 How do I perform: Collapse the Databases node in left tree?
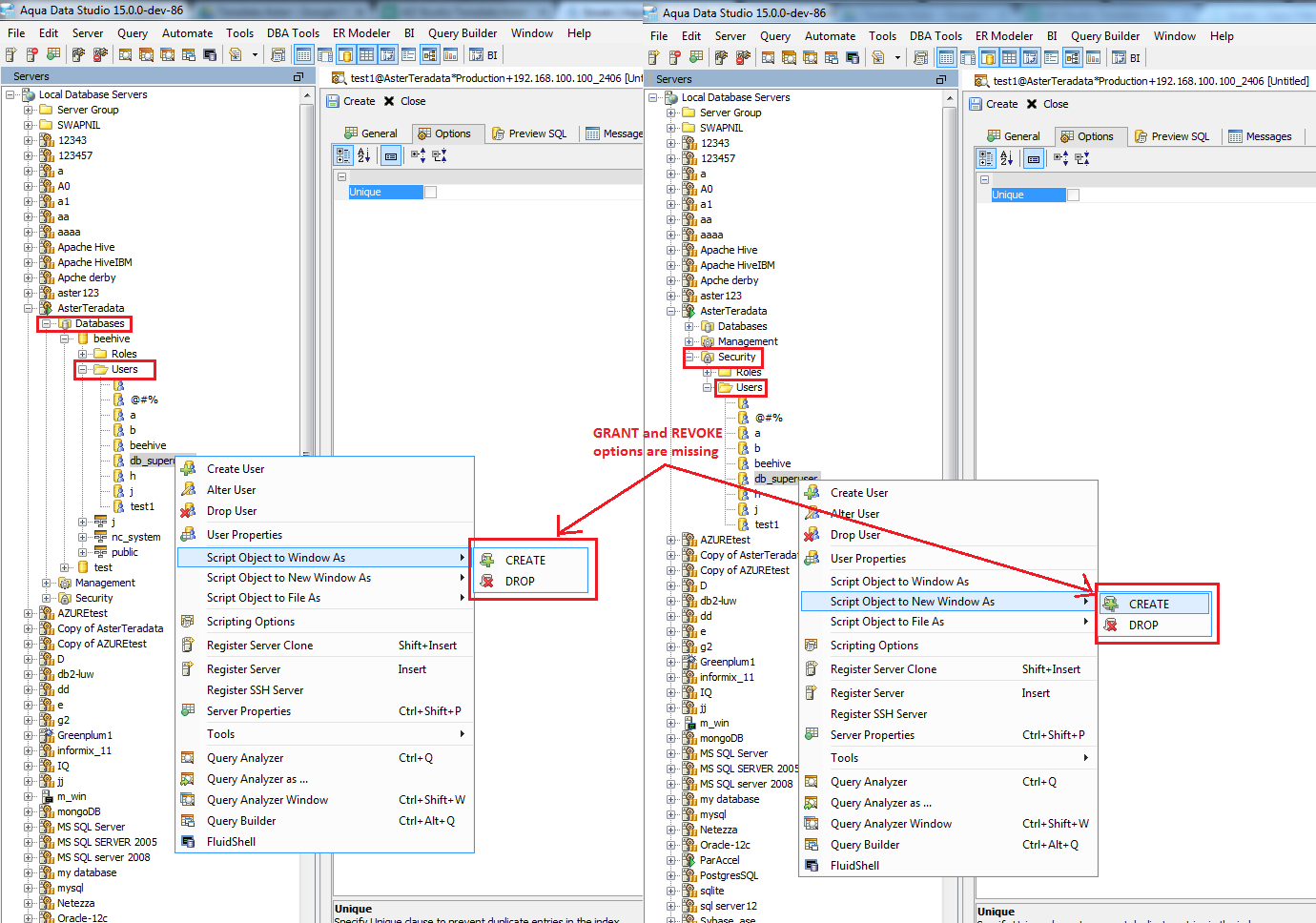(x=46, y=323)
